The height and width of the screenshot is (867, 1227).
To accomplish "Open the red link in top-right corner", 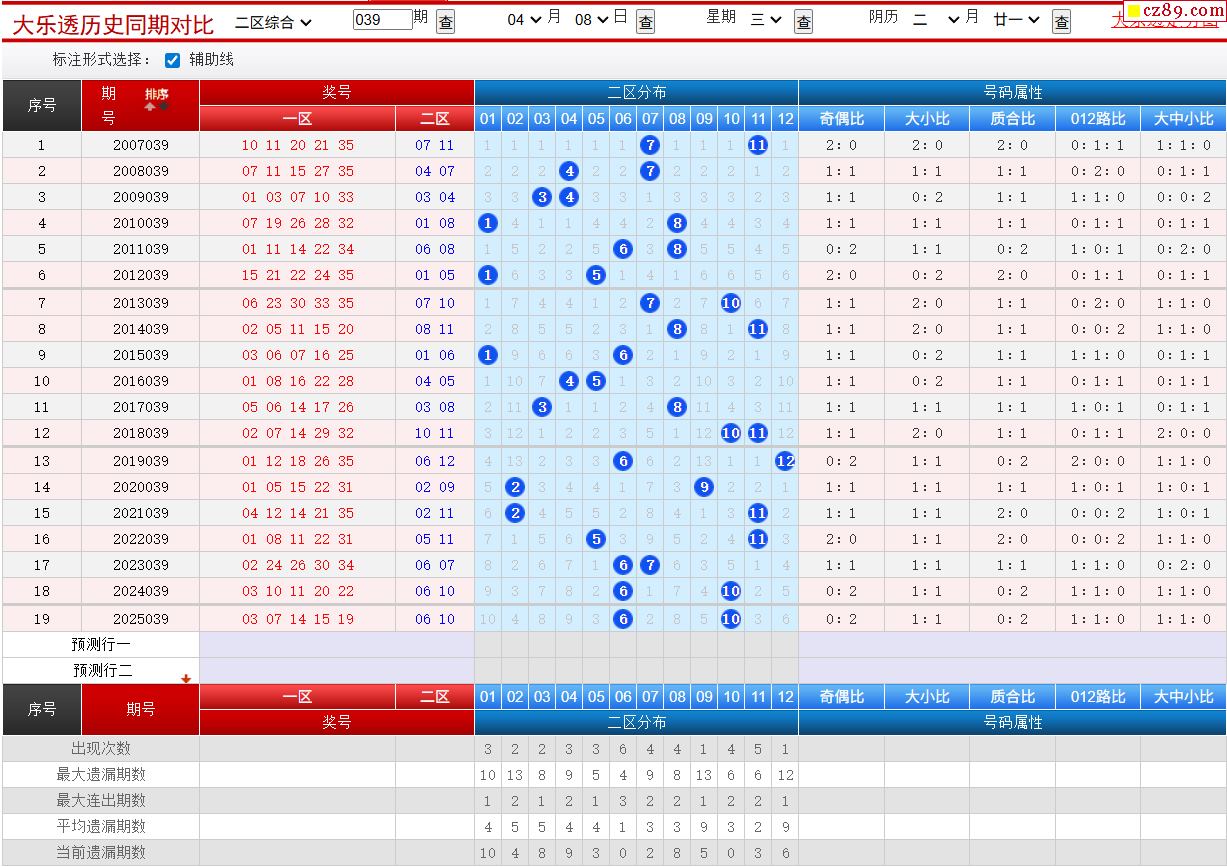I will click(1165, 18).
